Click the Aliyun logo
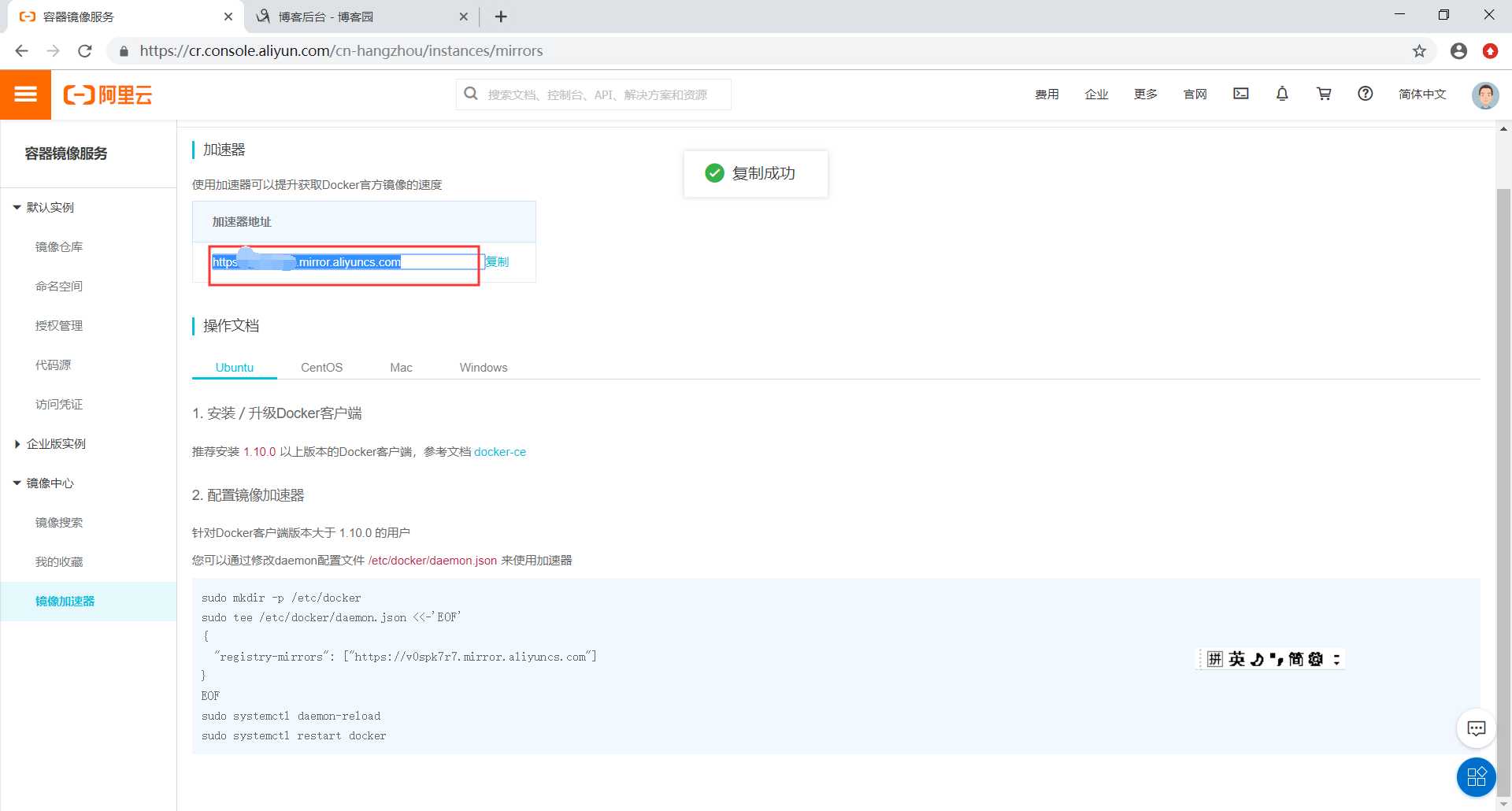1512x811 pixels. click(108, 95)
